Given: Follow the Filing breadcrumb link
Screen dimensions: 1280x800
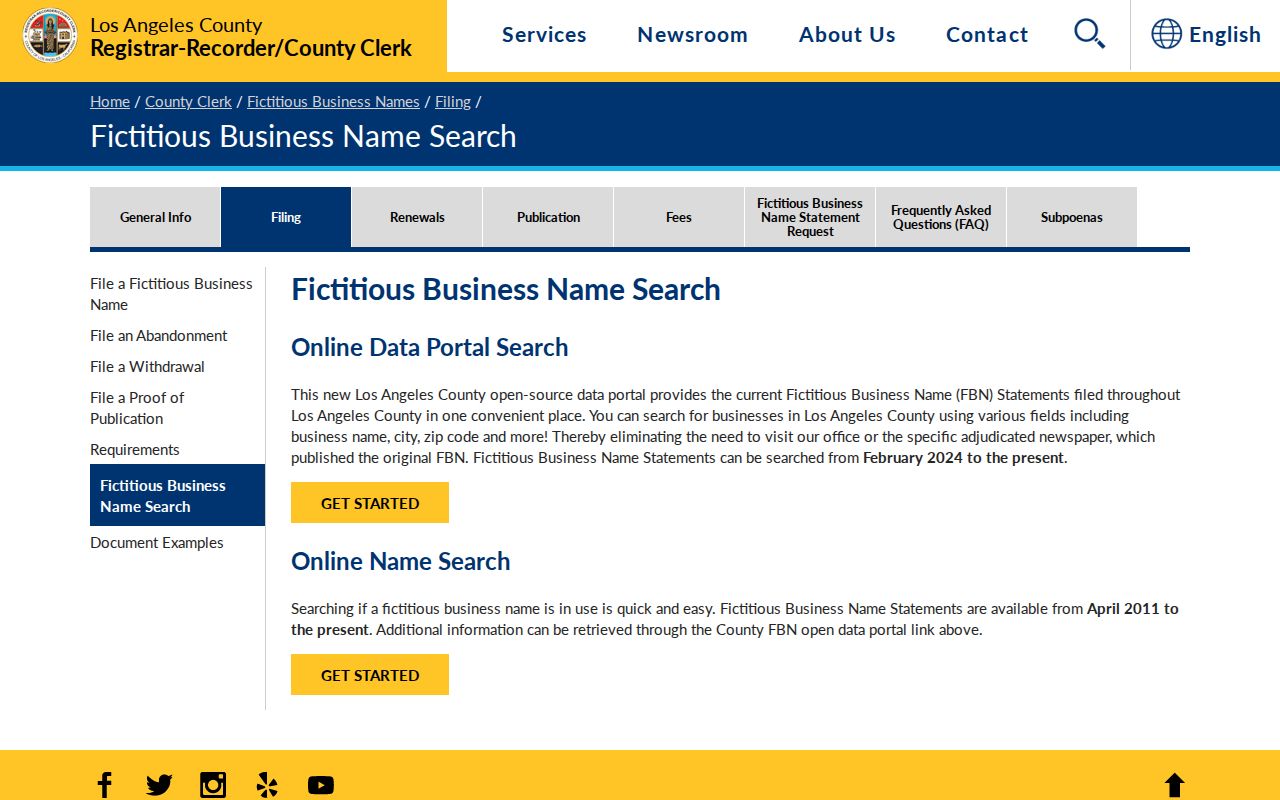Looking at the screenshot, I should pyautogui.click(x=453, y=102).
